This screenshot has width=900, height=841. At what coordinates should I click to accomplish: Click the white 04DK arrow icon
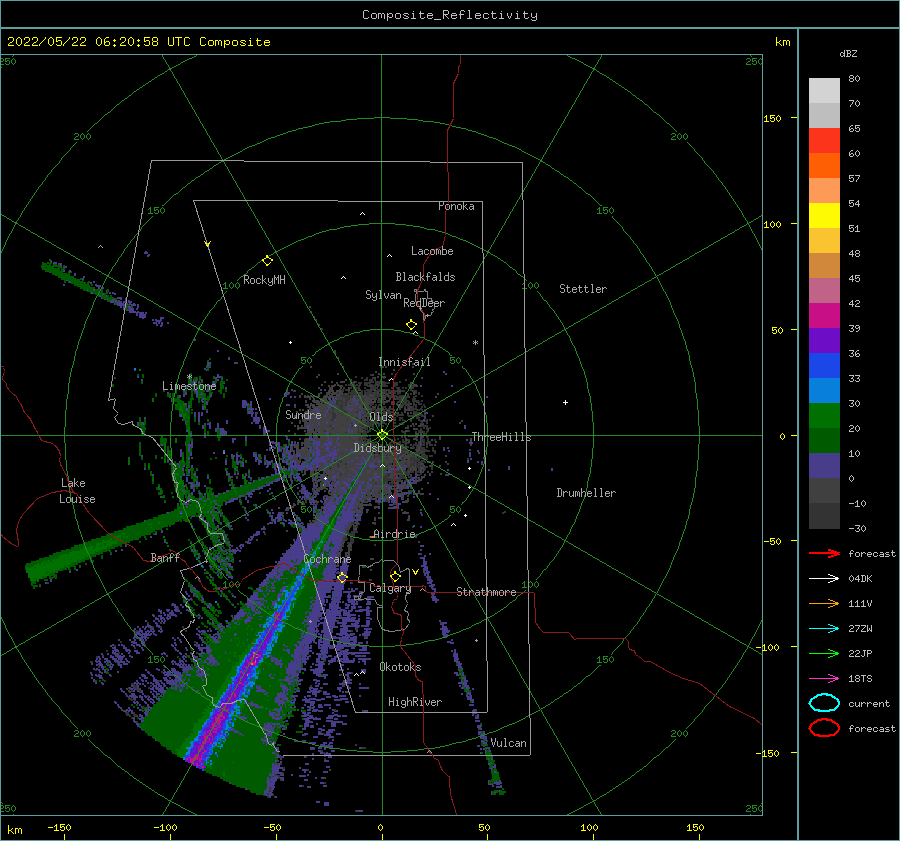click(x=824, y=579)
